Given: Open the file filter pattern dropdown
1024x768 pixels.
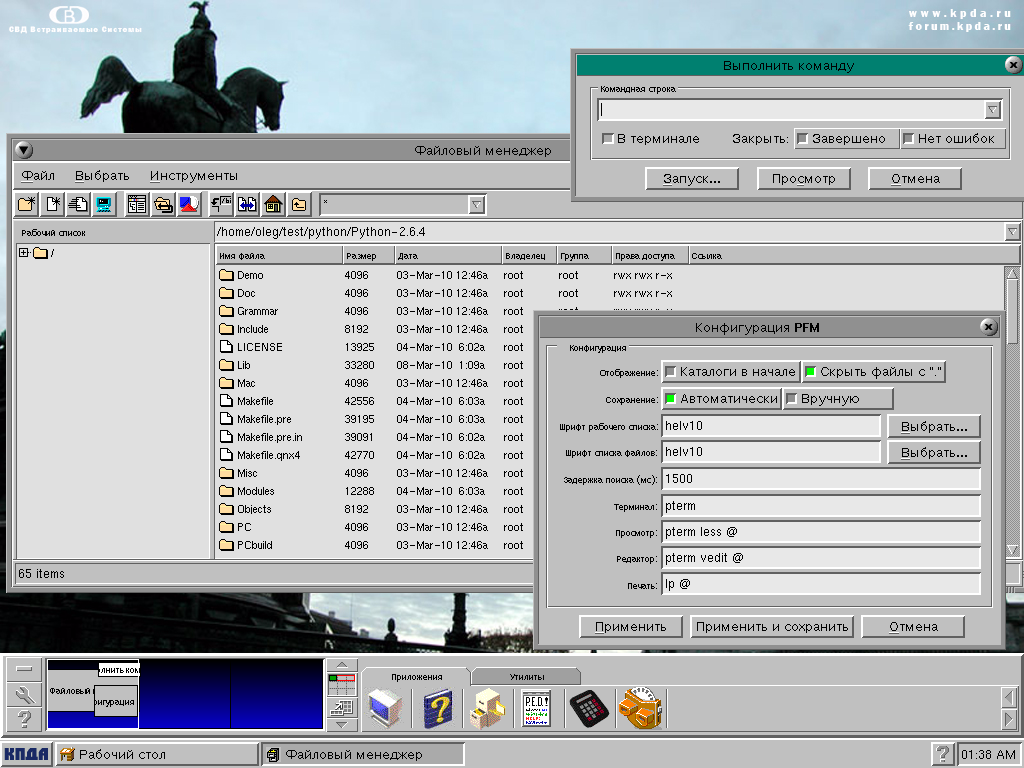Looking at the screenshot, I should coord(476,205).
